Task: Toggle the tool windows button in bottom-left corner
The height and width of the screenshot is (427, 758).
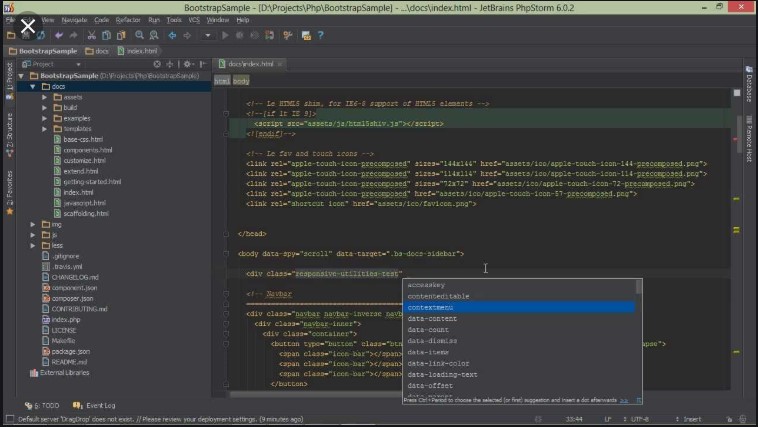Action: (x=10, y=419)
